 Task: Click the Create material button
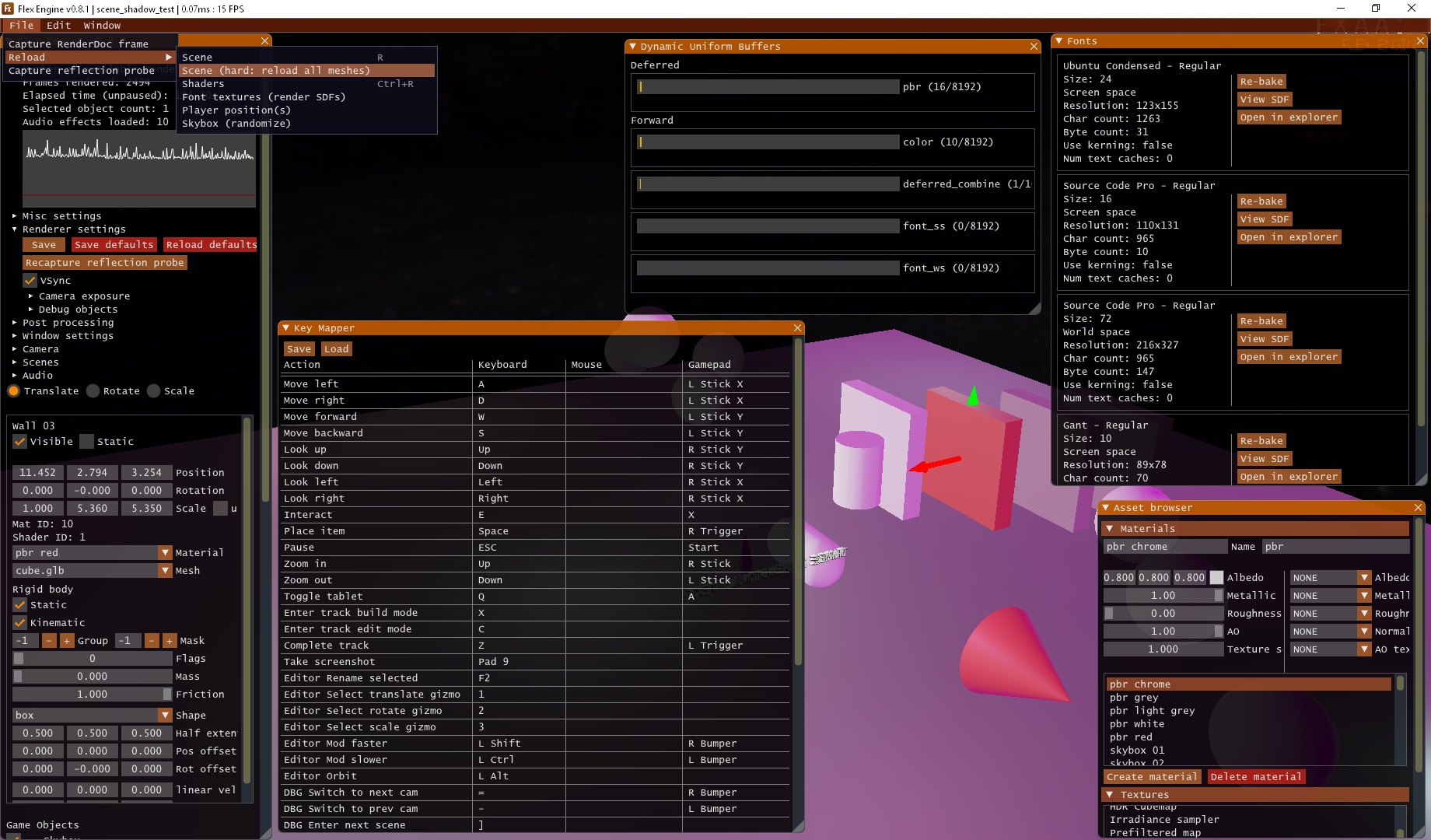pyautogui.click(x=1152, y=777)
